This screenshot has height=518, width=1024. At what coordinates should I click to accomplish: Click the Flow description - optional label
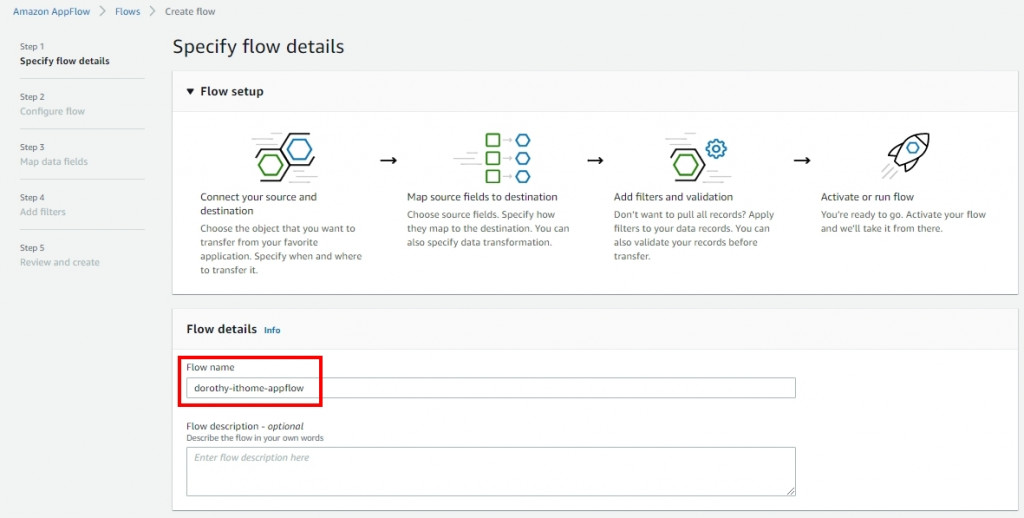coord(245,426)
